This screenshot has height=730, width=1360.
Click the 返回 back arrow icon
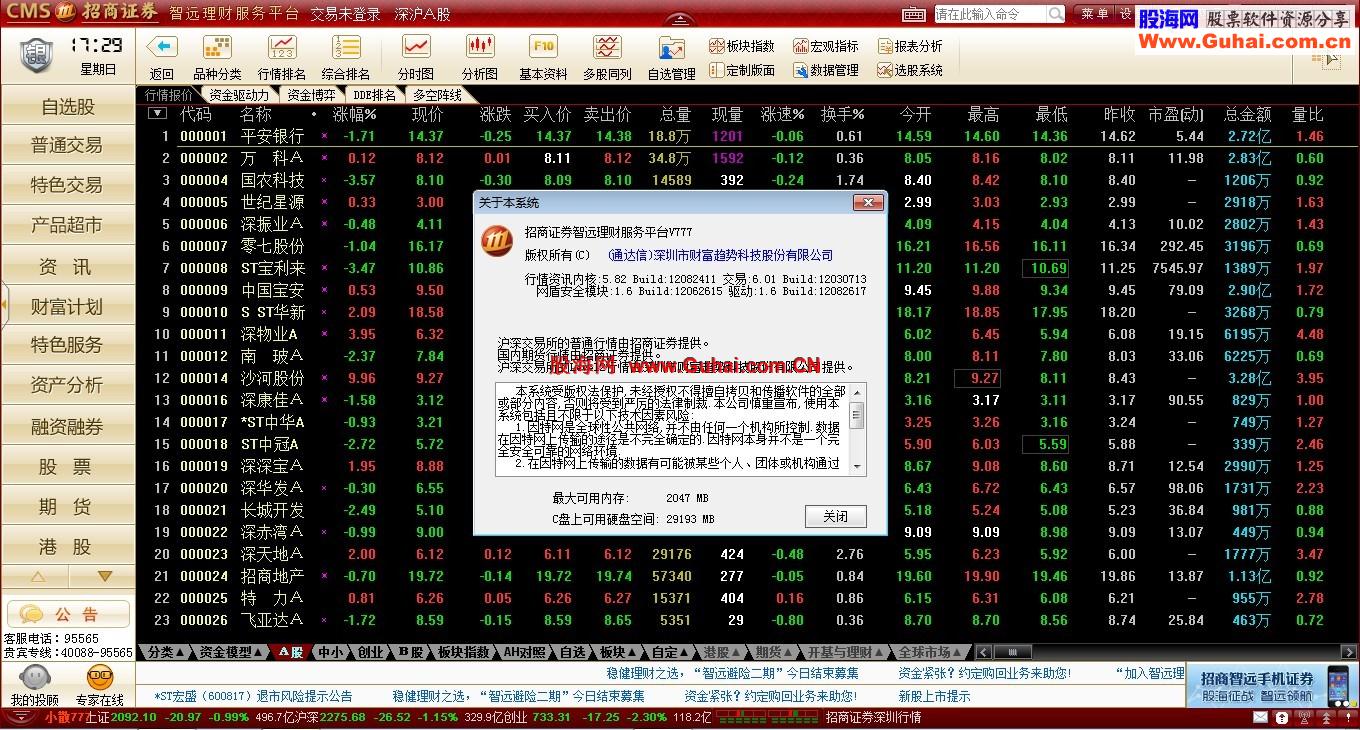[x=162, y=47]
